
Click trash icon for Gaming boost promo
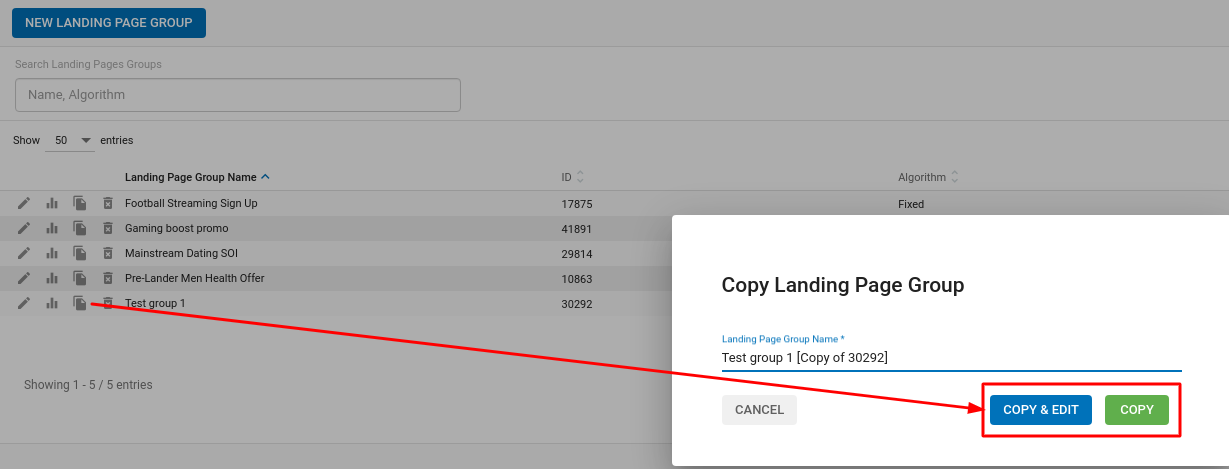coord(108,229)
